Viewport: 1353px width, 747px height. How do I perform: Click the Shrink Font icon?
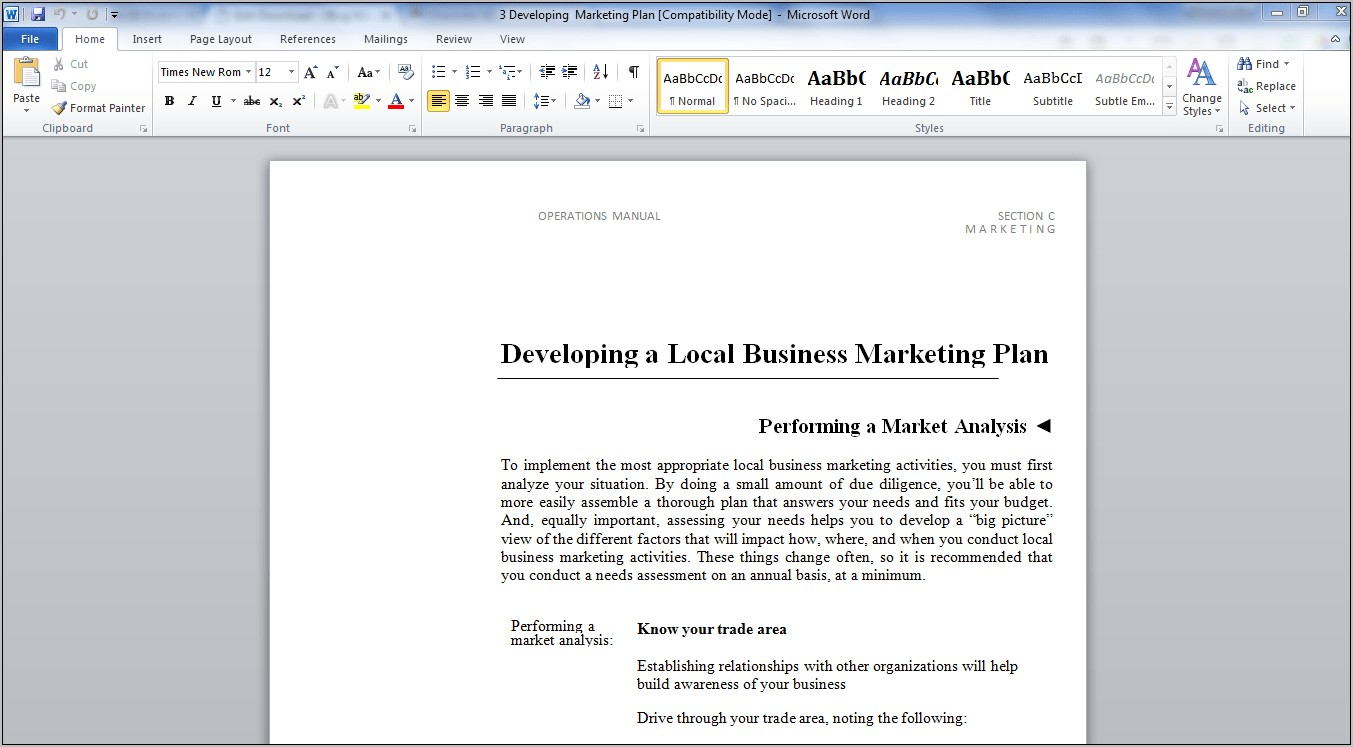[x=333, y=72]
